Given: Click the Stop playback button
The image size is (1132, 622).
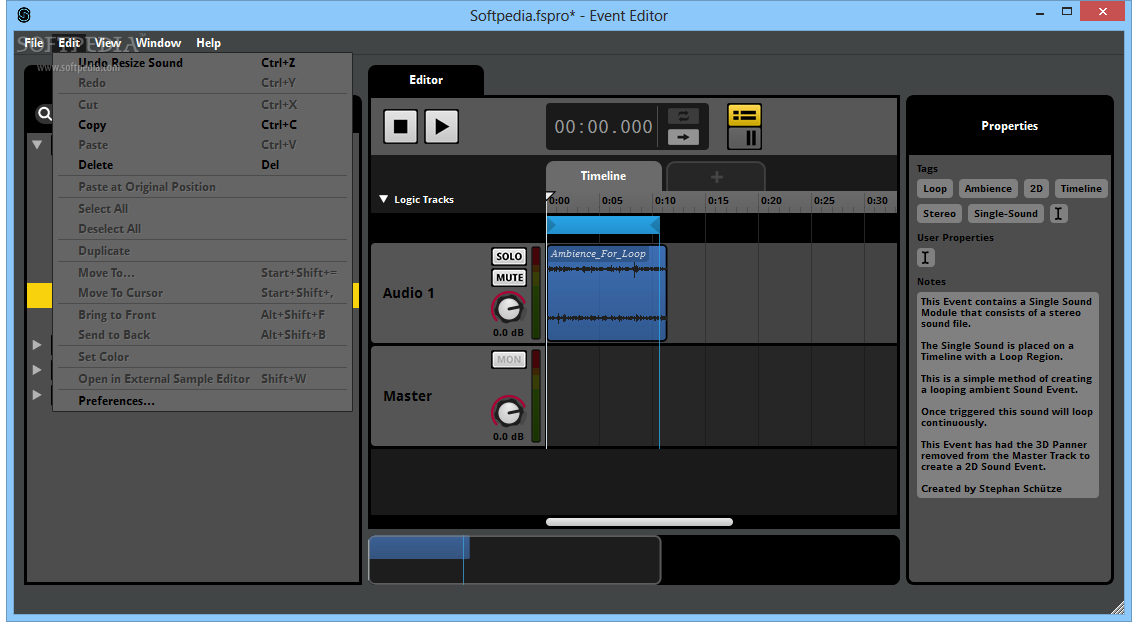Looking at the screenshot, I should 400,127.
